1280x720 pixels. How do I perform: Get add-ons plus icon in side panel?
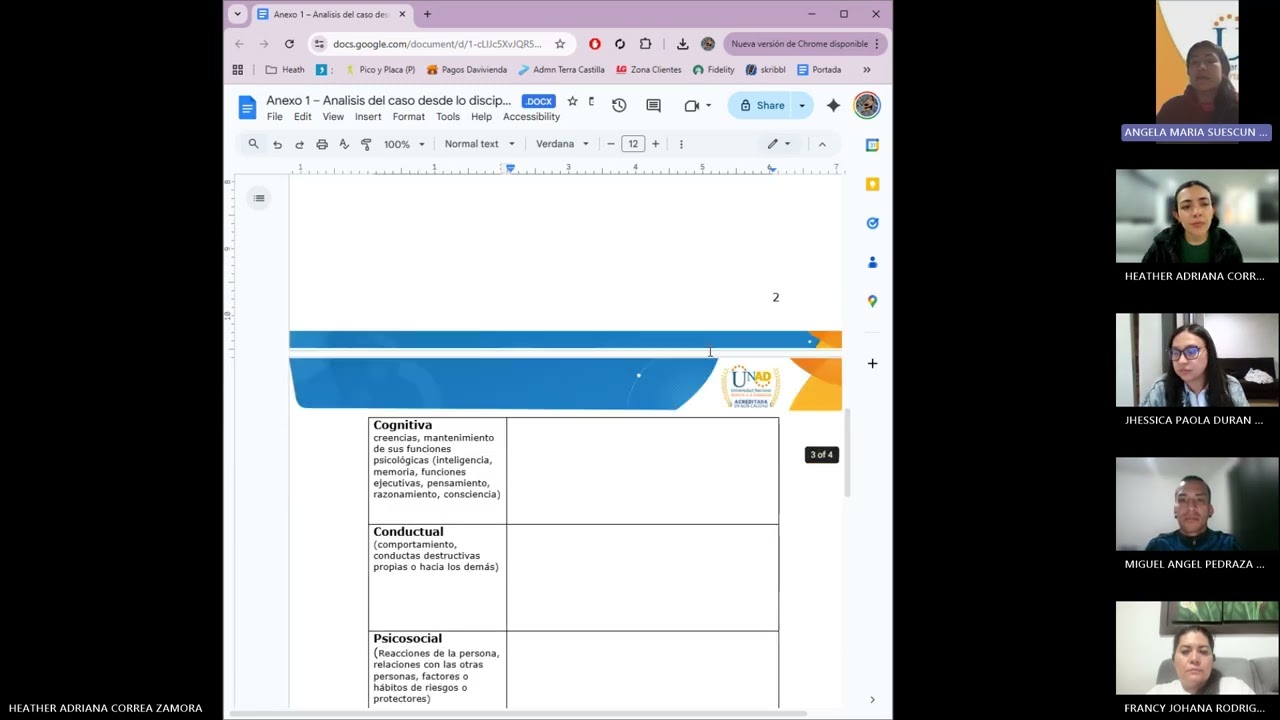pos(872,363)
